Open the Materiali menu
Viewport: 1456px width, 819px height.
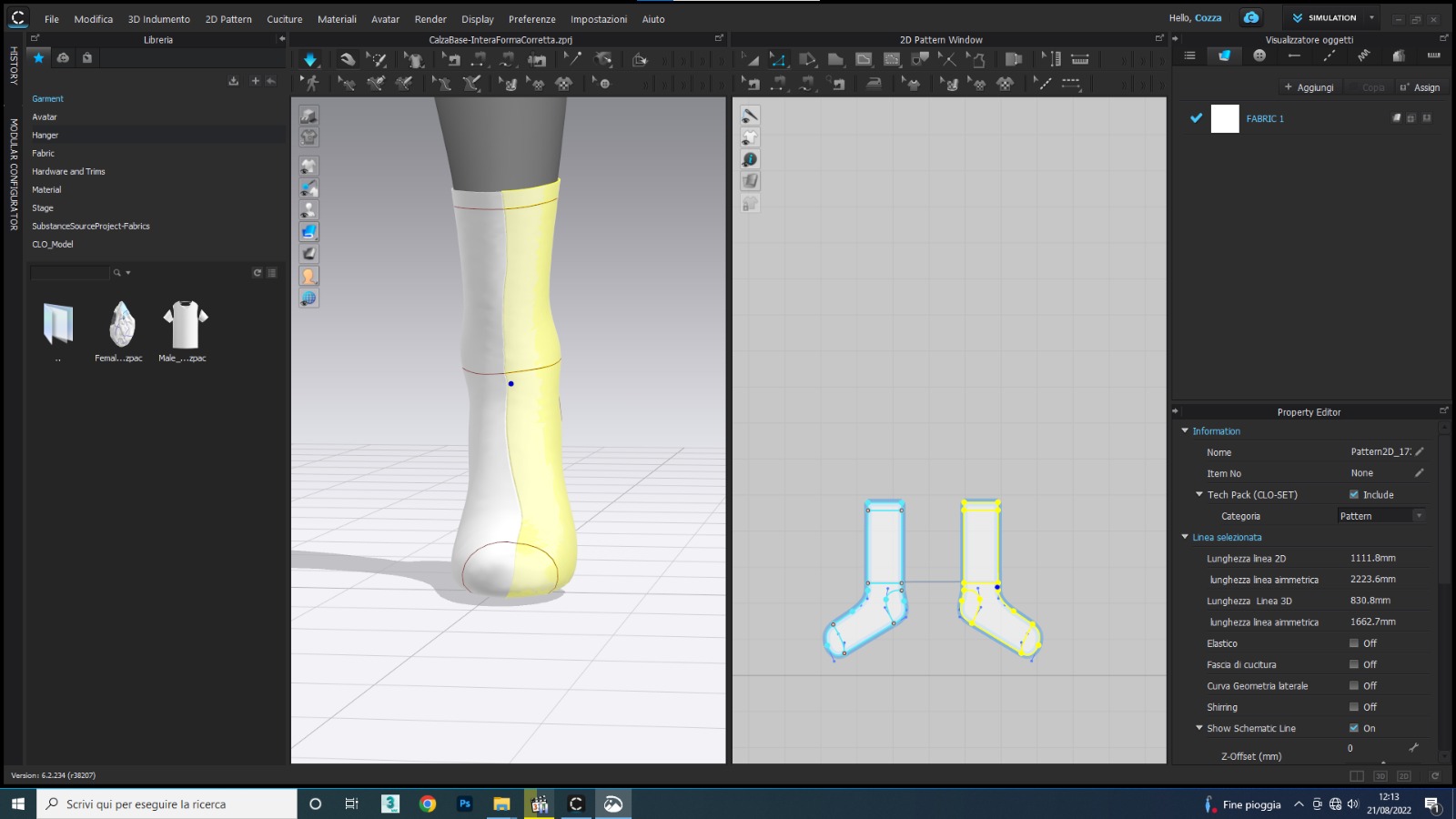[x=337, y=19]
